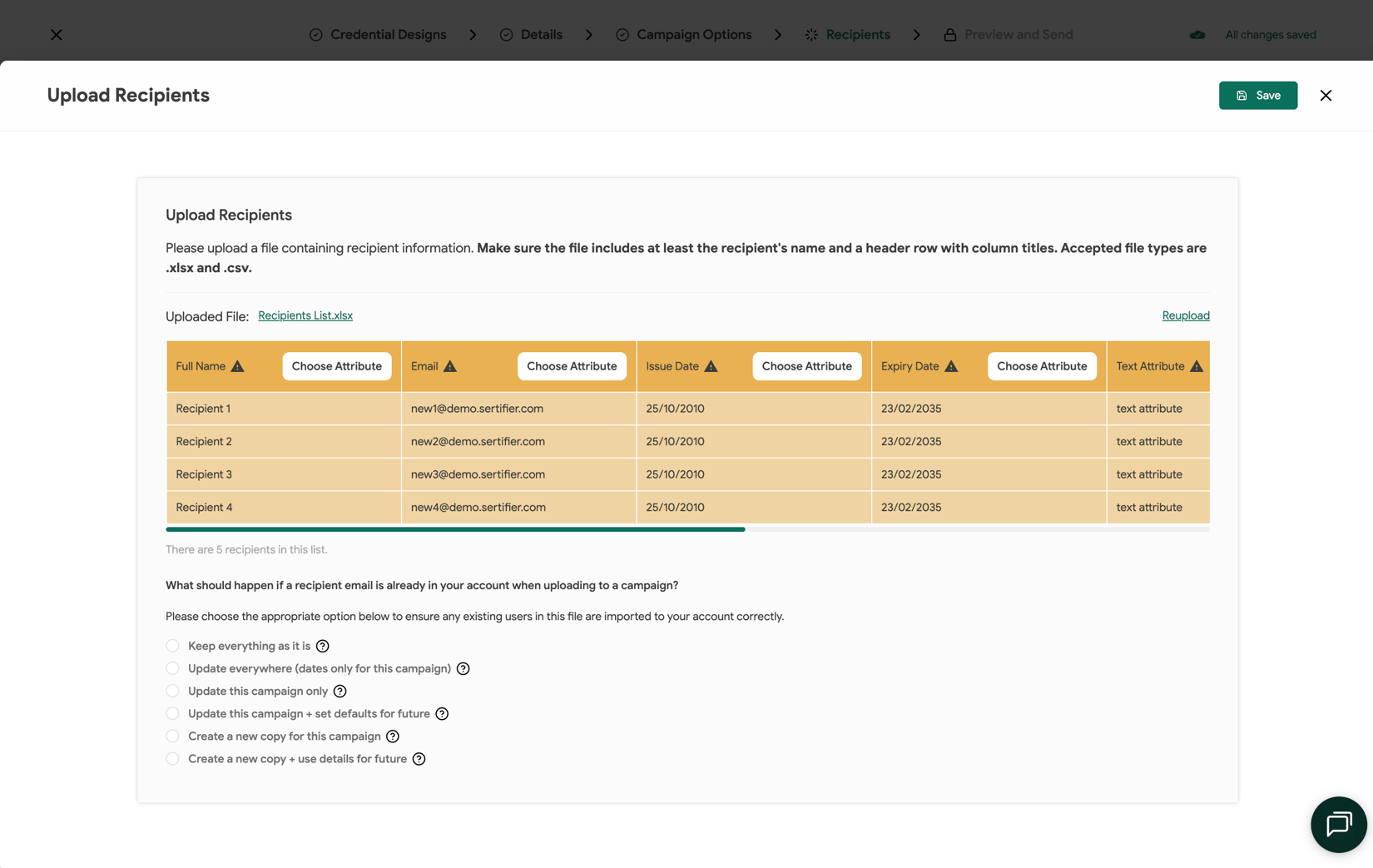Click the chevron after Credential Designs
Screen dimensions: 1373x868
473,35
